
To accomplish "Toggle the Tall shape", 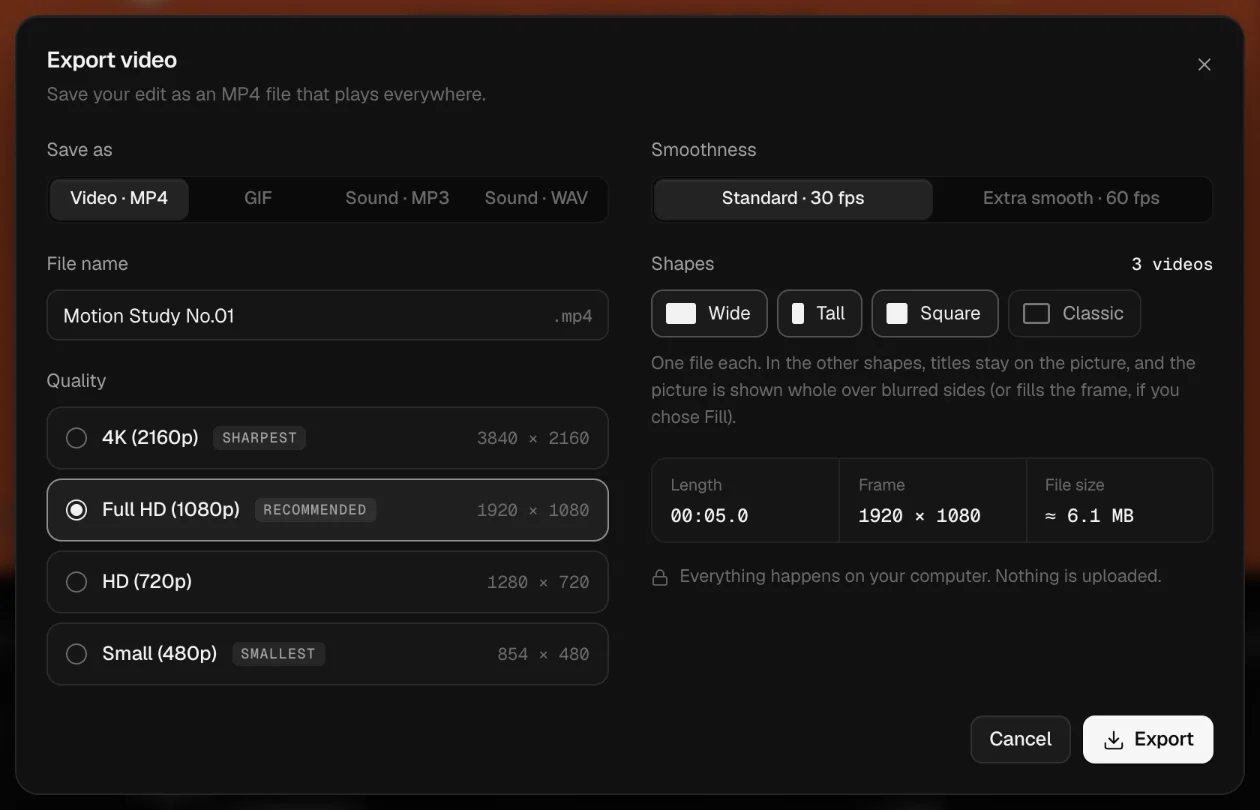I will [x=819, y=313].
